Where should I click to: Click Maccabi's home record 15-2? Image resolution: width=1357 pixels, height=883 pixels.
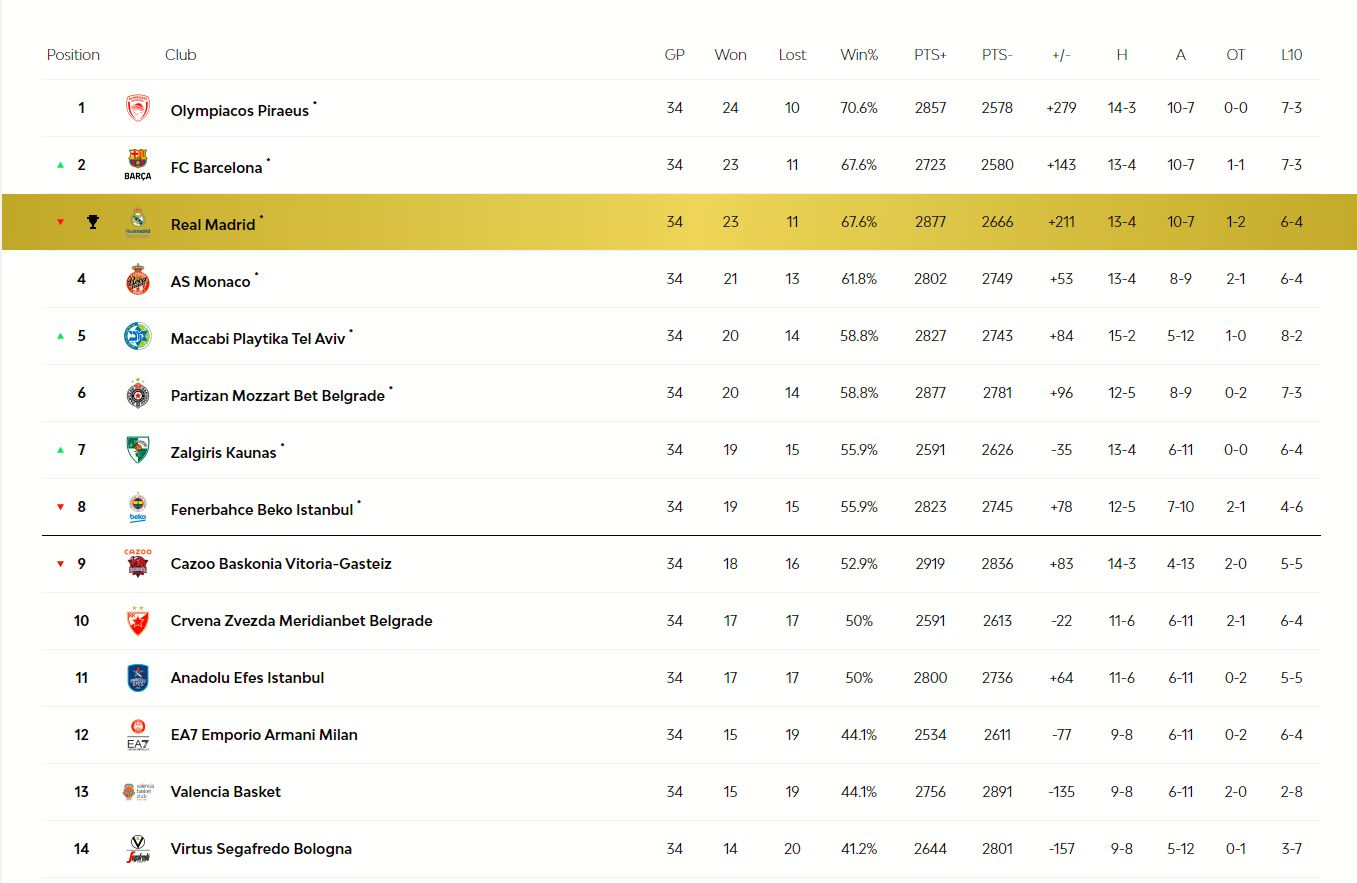[1122, 336]
